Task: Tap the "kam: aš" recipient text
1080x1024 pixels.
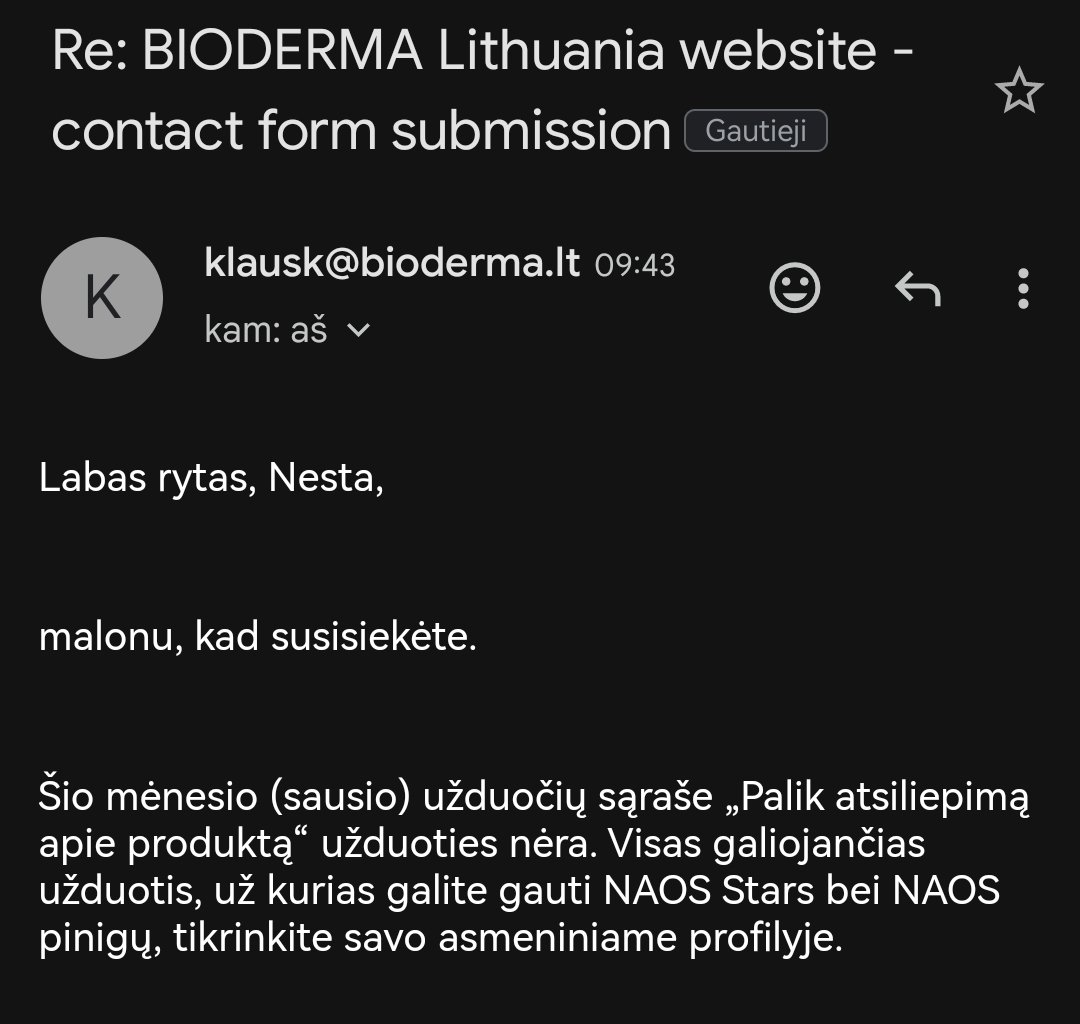Action: point(265,330)
